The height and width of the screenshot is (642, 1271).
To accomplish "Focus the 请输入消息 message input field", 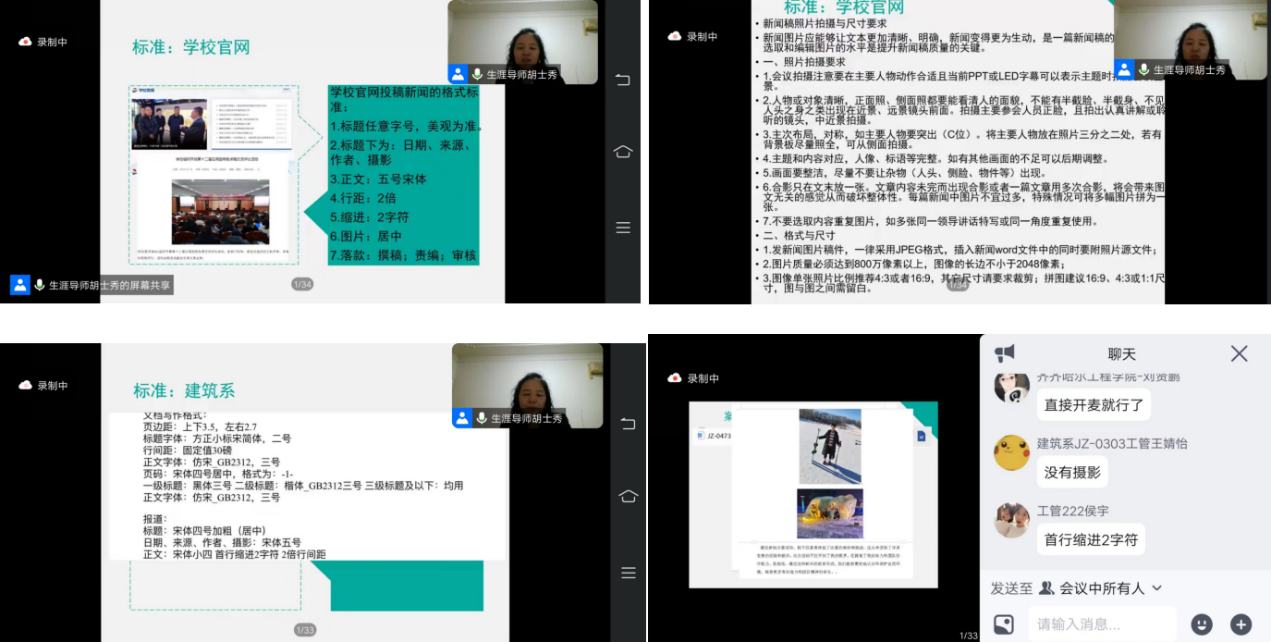I will pyautogui.click(x=1100, y=624).
